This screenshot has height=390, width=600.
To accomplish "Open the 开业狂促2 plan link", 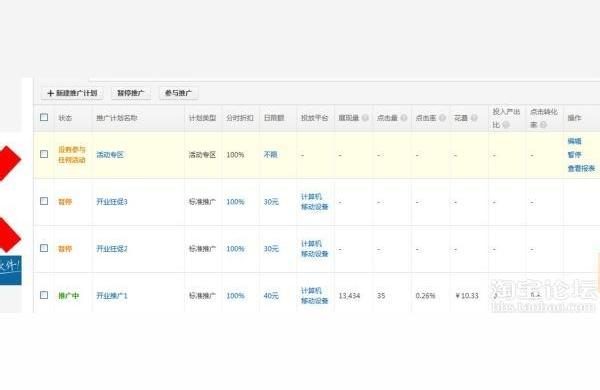I will (x=112, y=249).
